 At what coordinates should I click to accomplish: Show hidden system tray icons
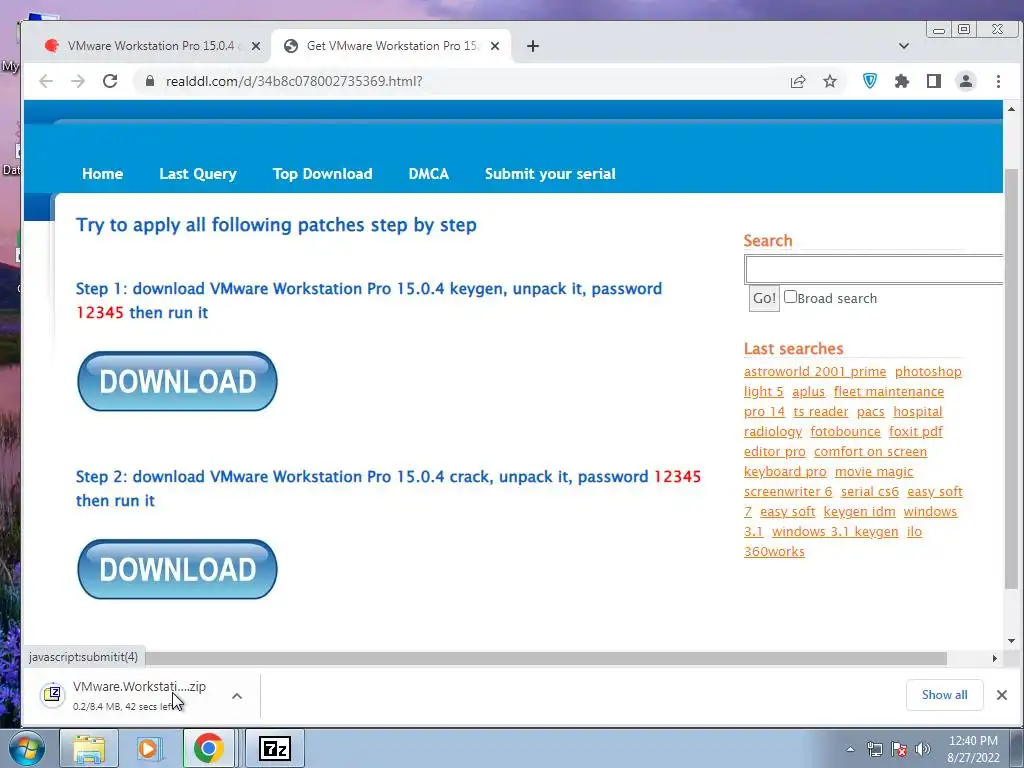point(850,749)
